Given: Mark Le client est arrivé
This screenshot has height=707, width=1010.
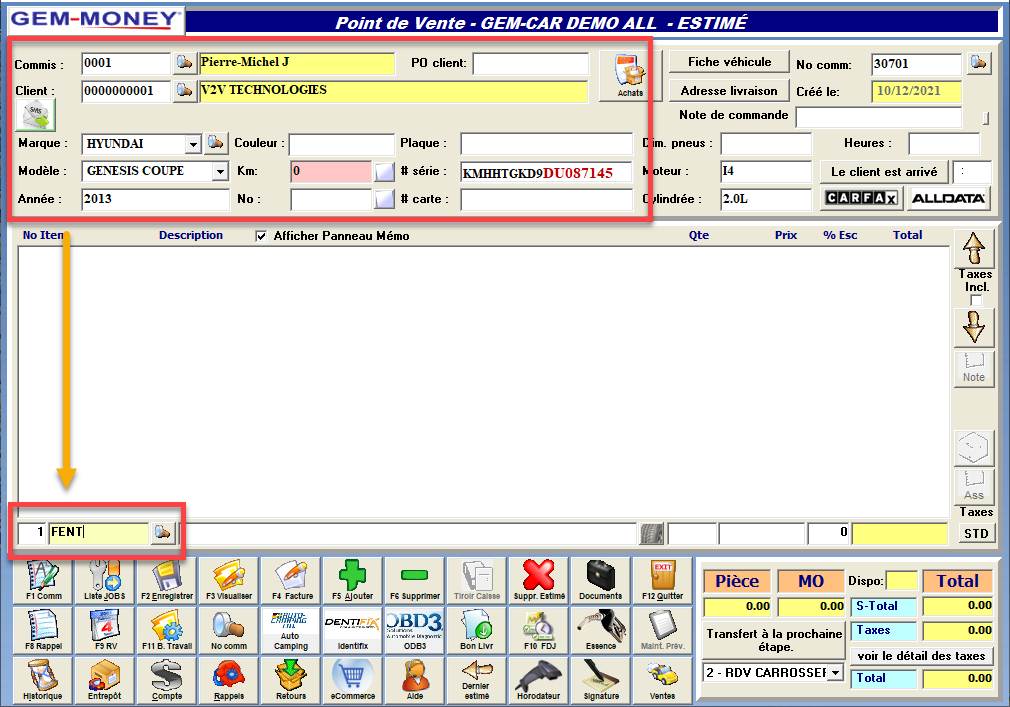Looking at the screenshot, I should pyautogui.click(x=884, y=172).
